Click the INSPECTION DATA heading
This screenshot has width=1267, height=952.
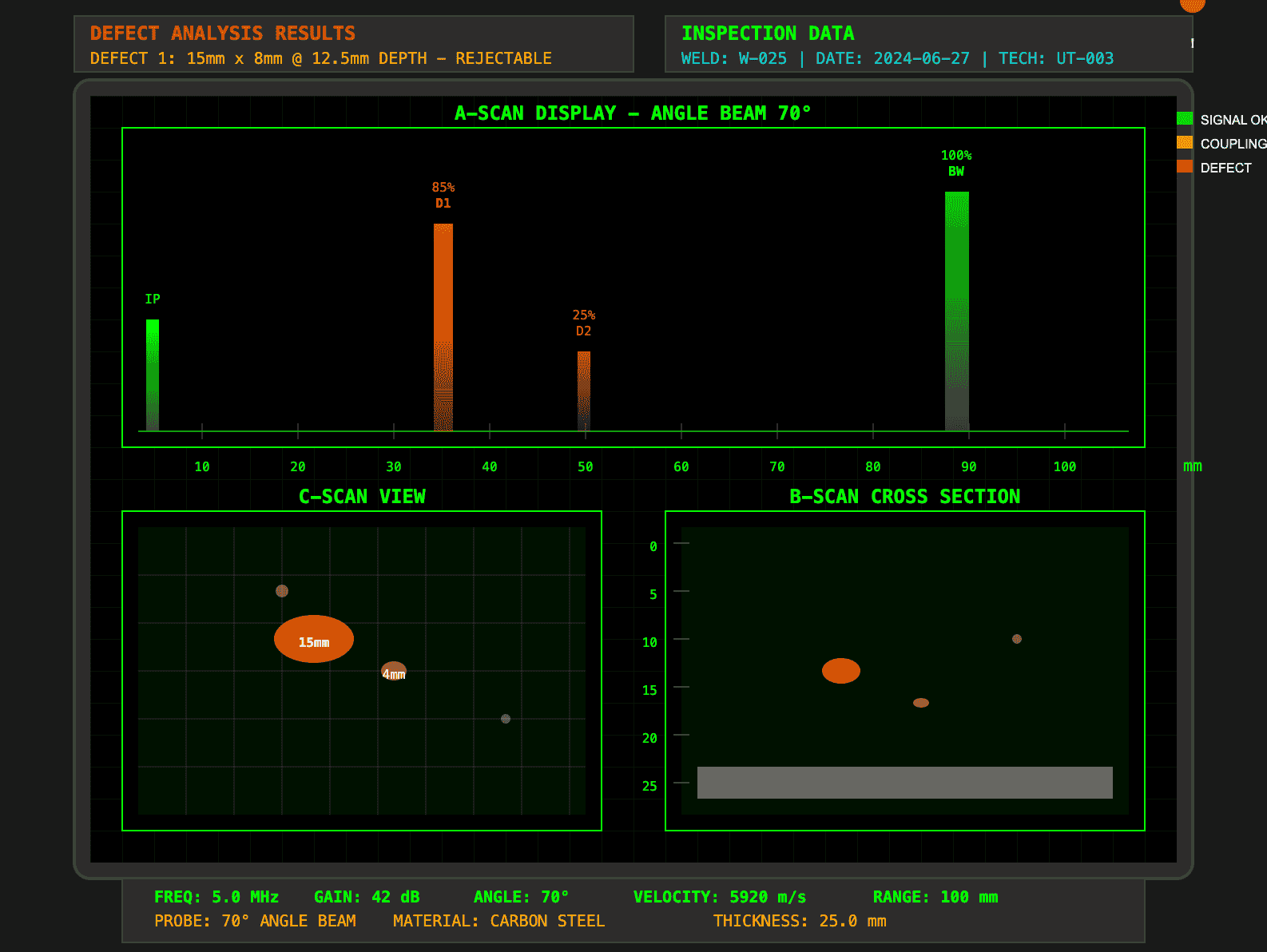(x=768, y=33)
